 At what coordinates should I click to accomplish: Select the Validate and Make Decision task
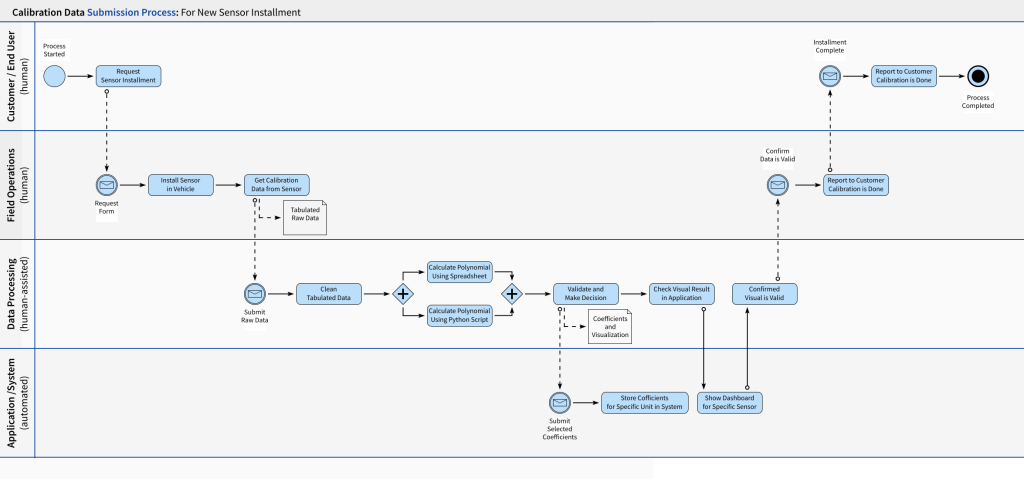click(586, 294)
